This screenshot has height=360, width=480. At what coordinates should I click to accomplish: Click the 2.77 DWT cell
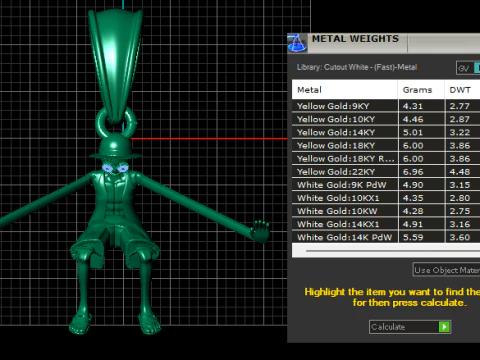[x=463, y=106]
